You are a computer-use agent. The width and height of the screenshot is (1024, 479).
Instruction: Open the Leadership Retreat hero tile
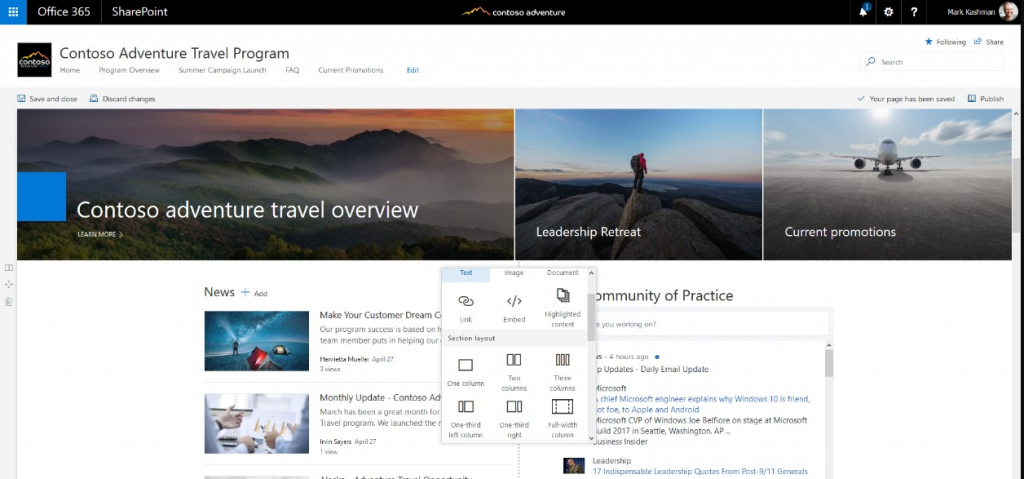639,184
